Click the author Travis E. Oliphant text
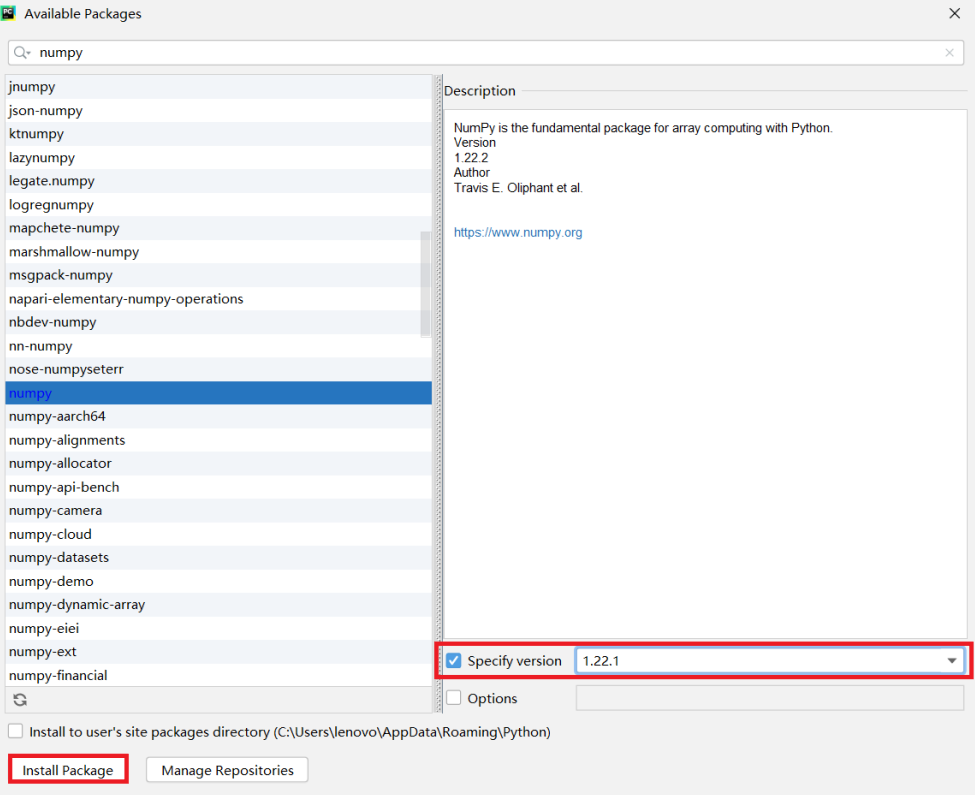This screenshot has height=795, width=975. [x=518, y=188]
